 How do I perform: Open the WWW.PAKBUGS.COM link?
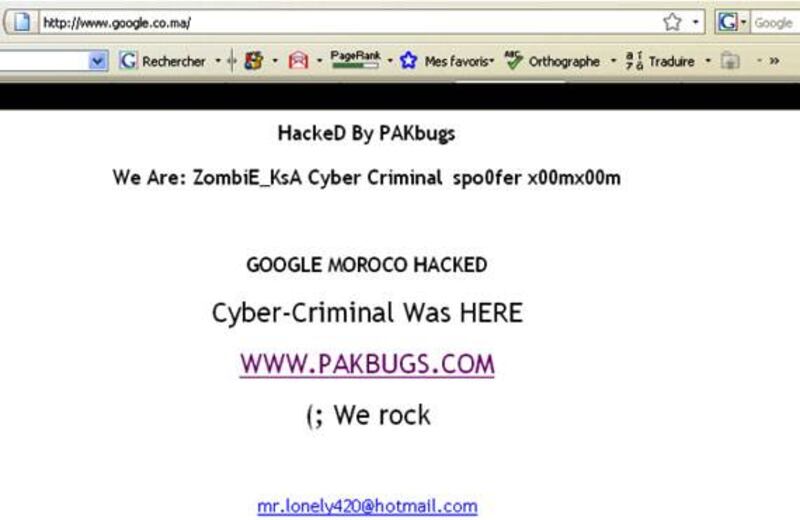pyautogui.click(x=367, y=364)
